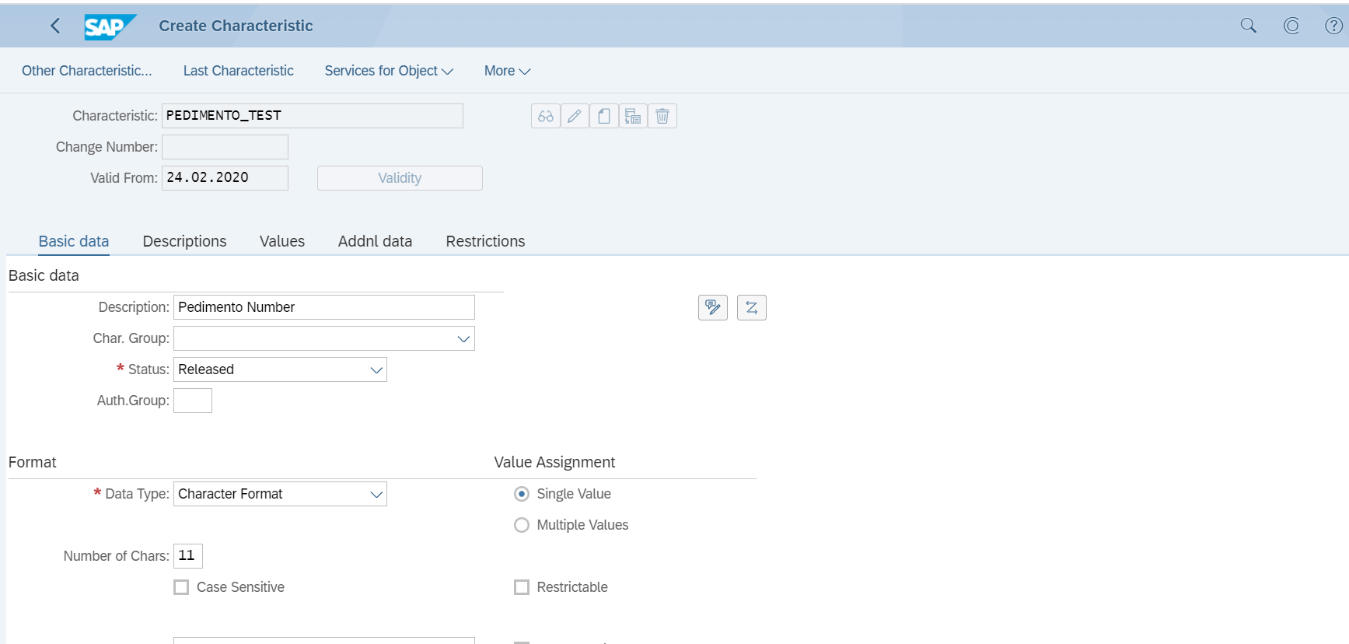Enable the Case Sensitive checkbox
The width and height of the screenshot is (1349, 644).
tap(181, 587)
